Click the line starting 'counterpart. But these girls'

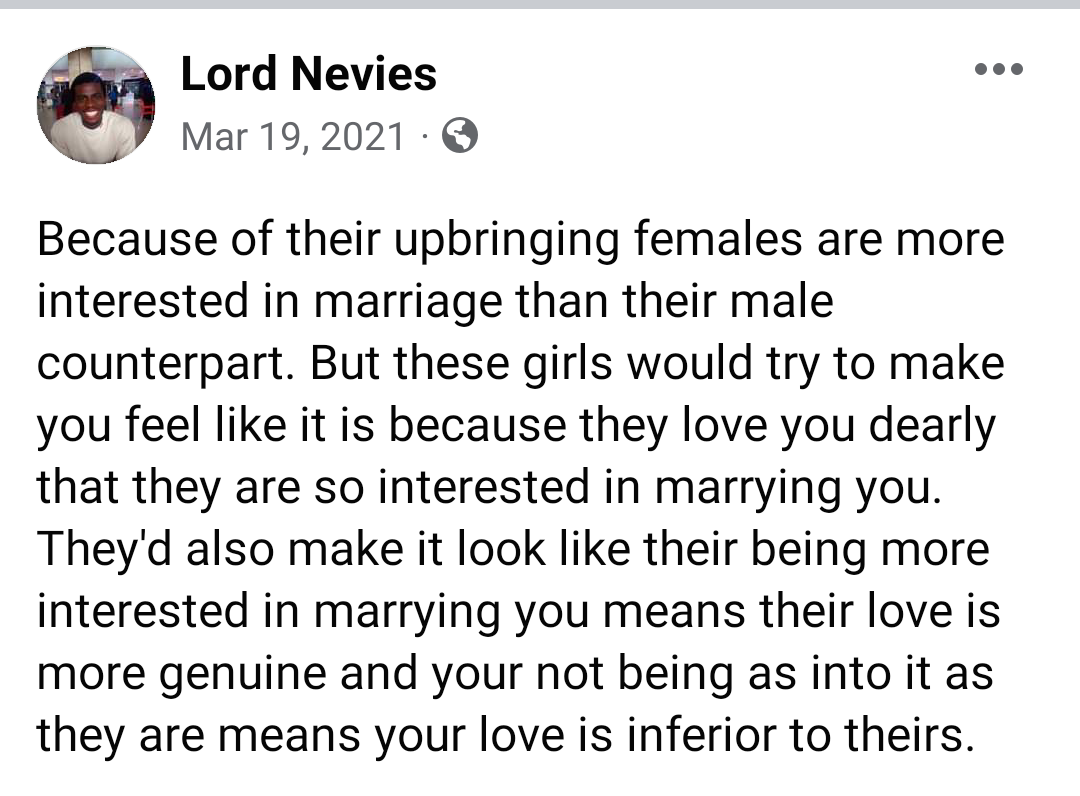[521, 364]
